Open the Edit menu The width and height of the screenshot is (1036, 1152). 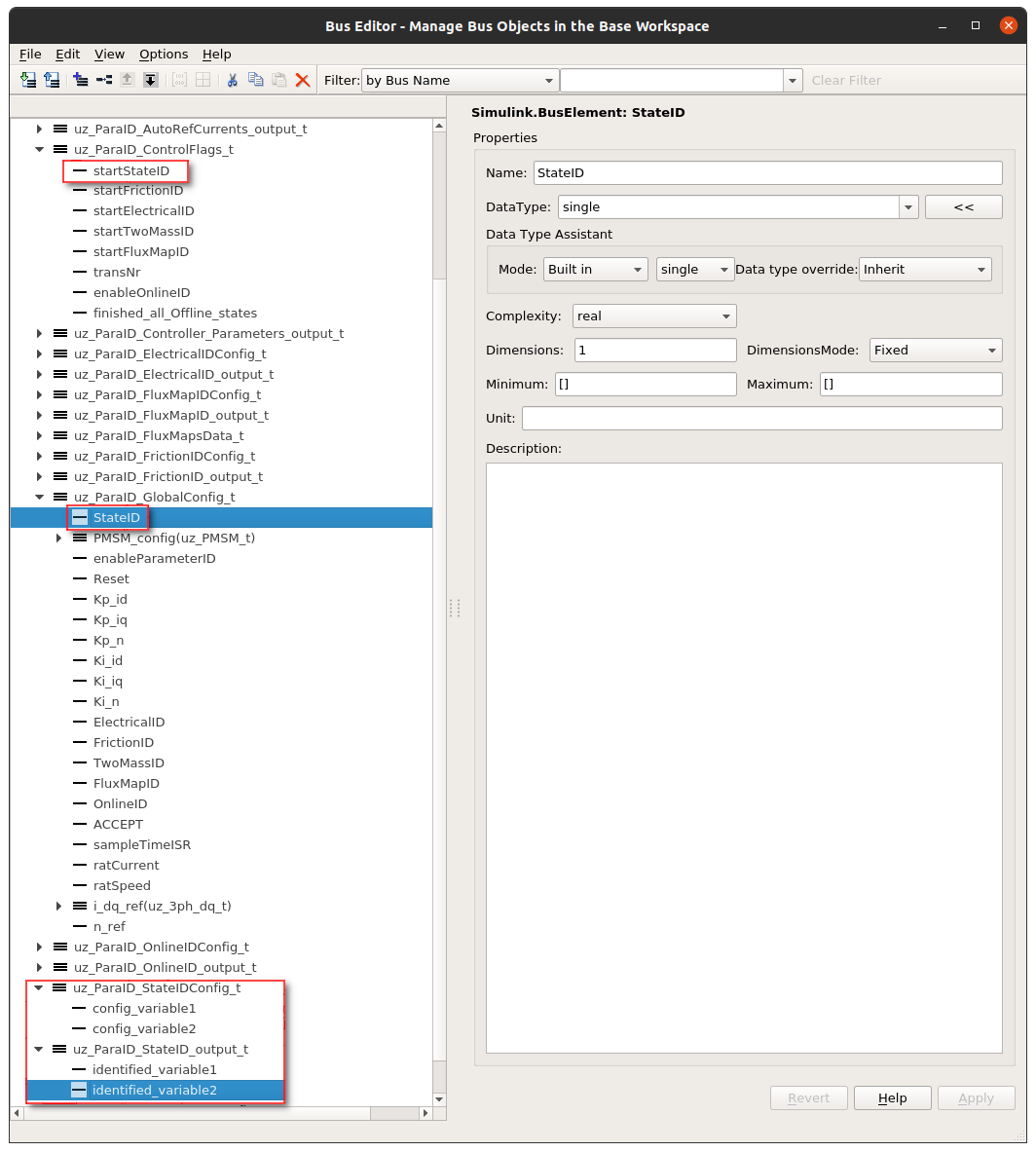point(67,55)
